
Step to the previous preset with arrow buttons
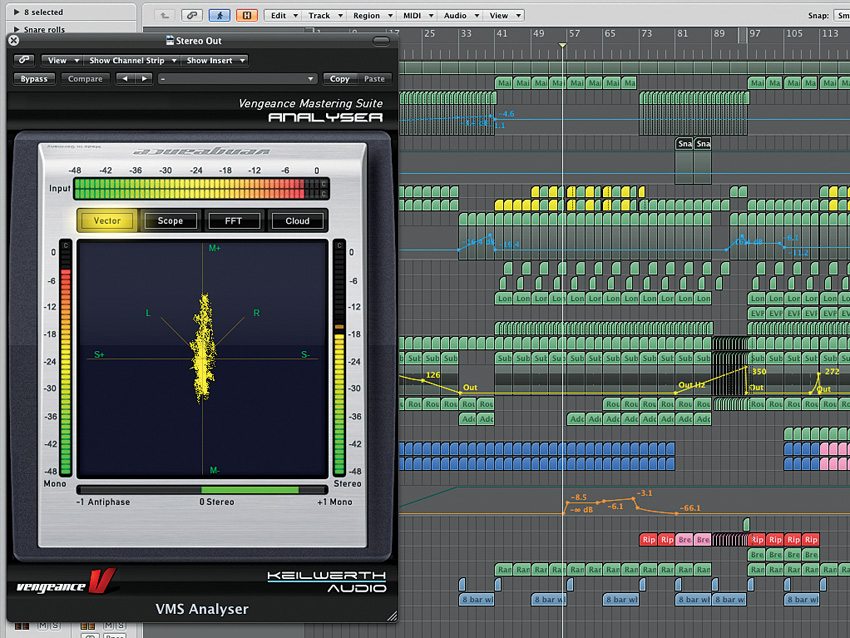125,79
